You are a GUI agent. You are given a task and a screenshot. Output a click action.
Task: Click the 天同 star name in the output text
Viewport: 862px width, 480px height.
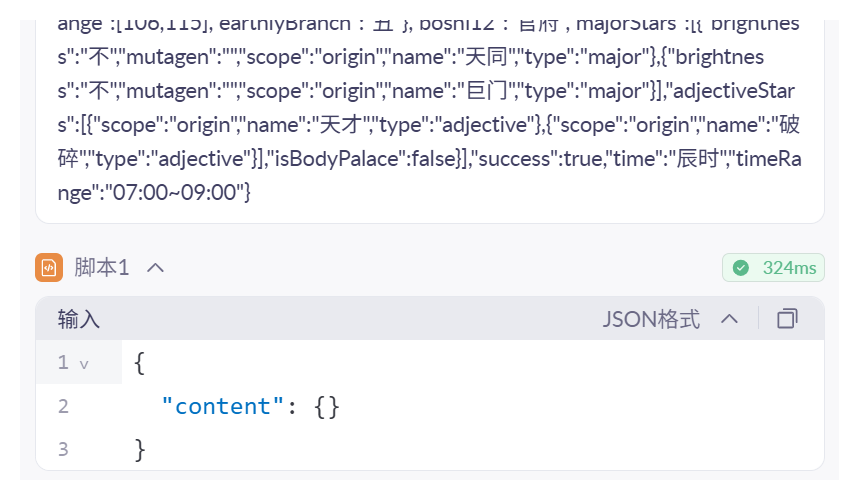pos(477,57)
